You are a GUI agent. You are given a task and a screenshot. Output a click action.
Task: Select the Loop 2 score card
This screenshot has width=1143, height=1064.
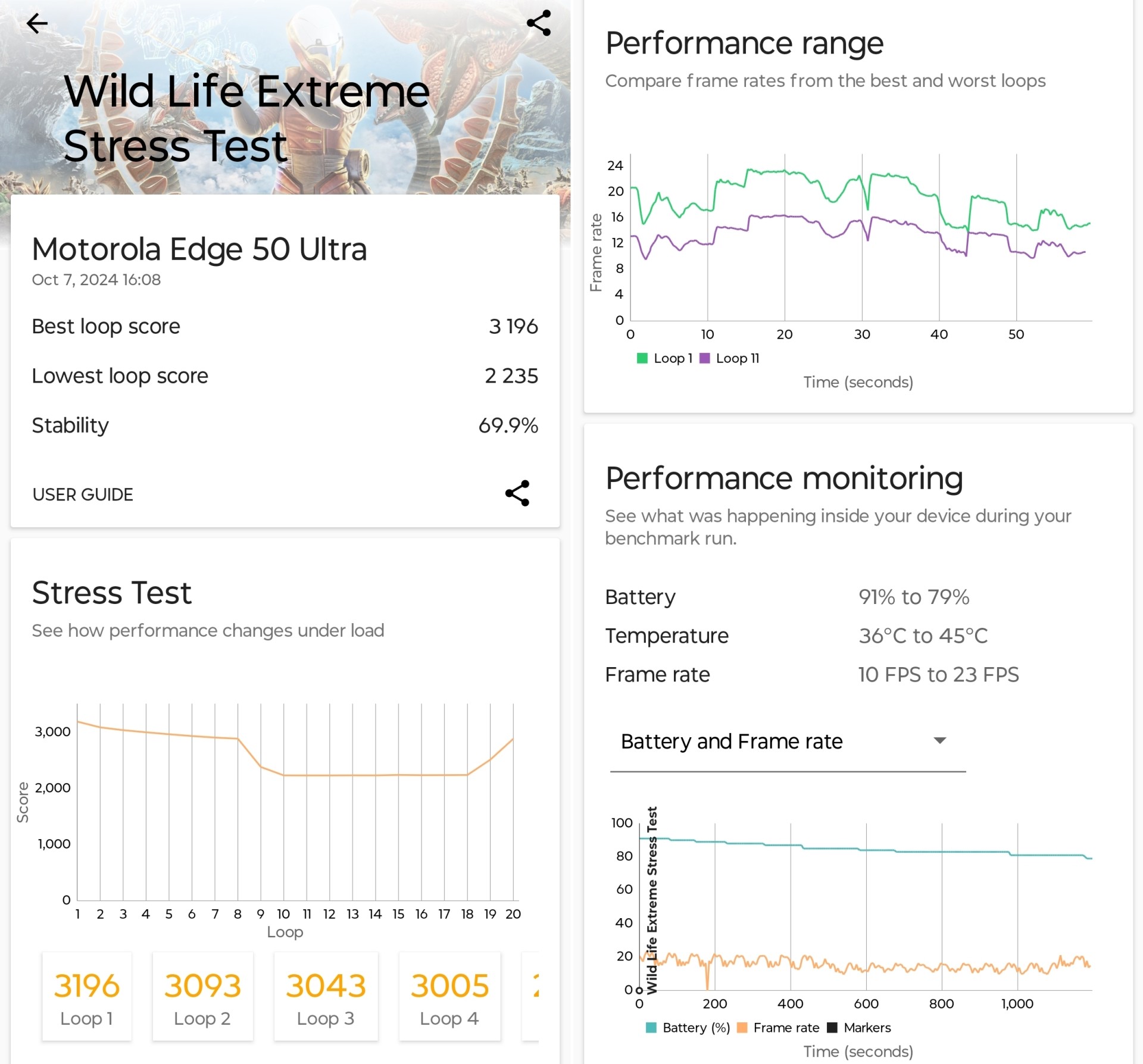202,997
